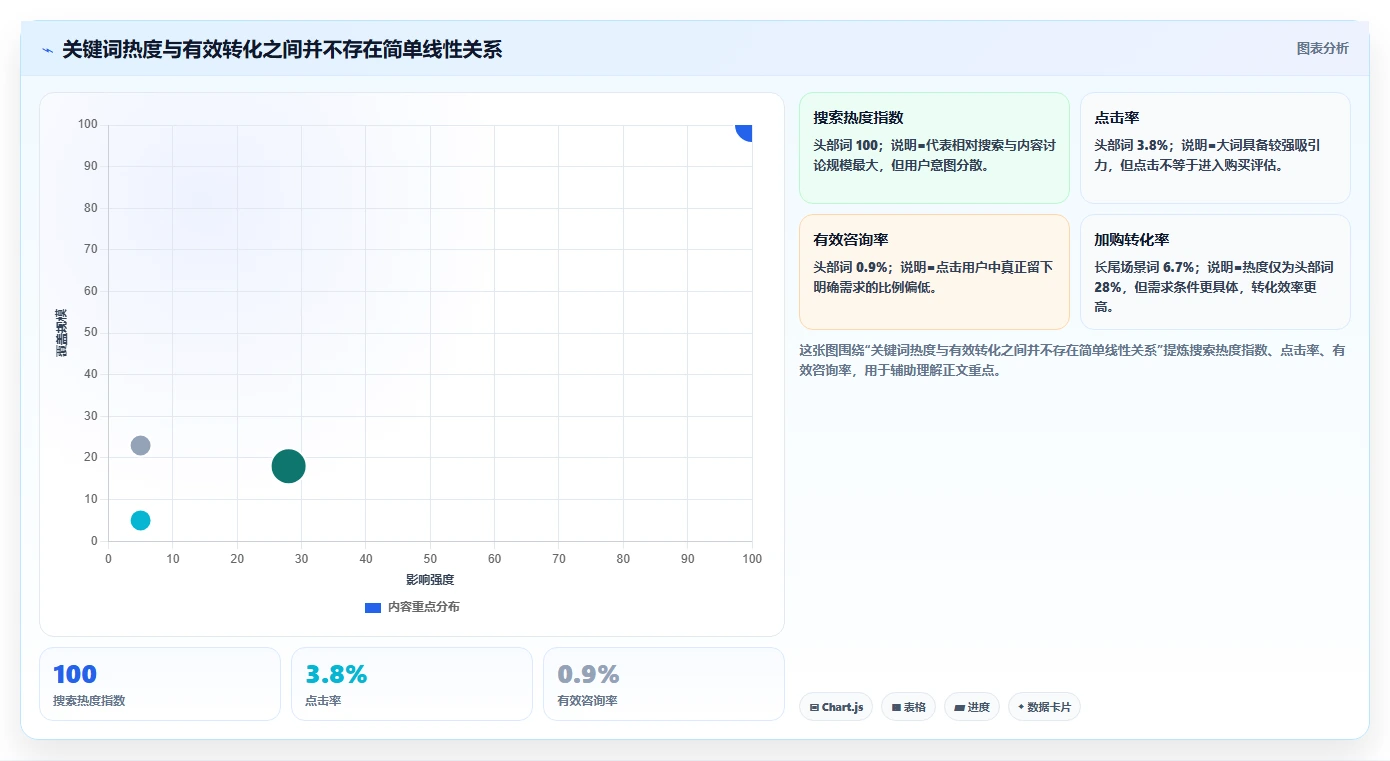Viewport: 1390px width, 761px height.
Task: Select the 表格 tag
Action: pyautogui.click(x=908, y=707)
